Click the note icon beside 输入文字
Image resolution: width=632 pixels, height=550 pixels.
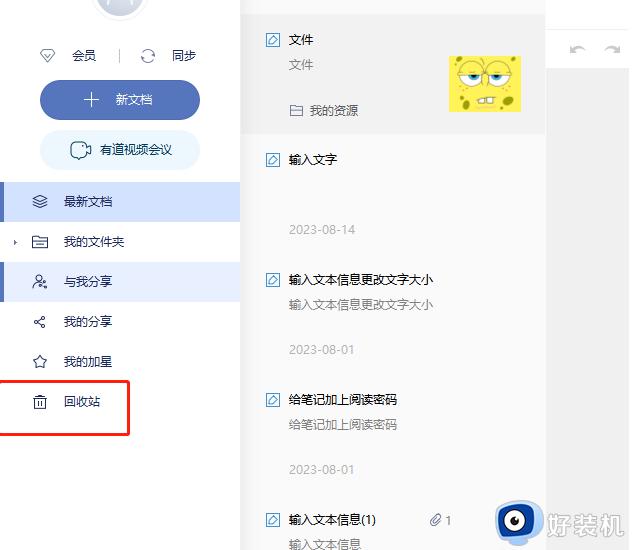click(x=273, y=160)
